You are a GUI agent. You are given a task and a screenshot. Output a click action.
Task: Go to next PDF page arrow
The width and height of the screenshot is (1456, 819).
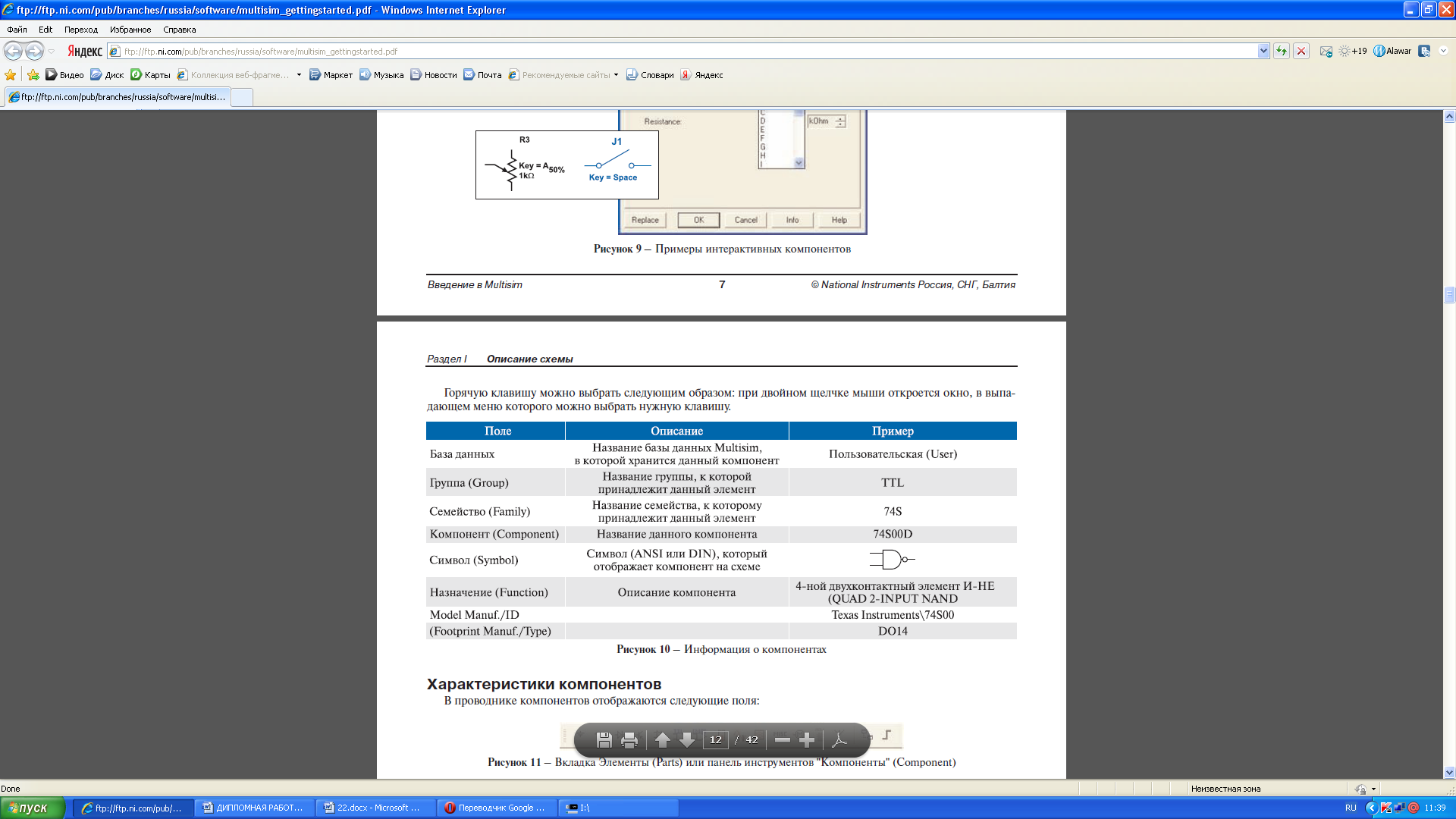687,739
